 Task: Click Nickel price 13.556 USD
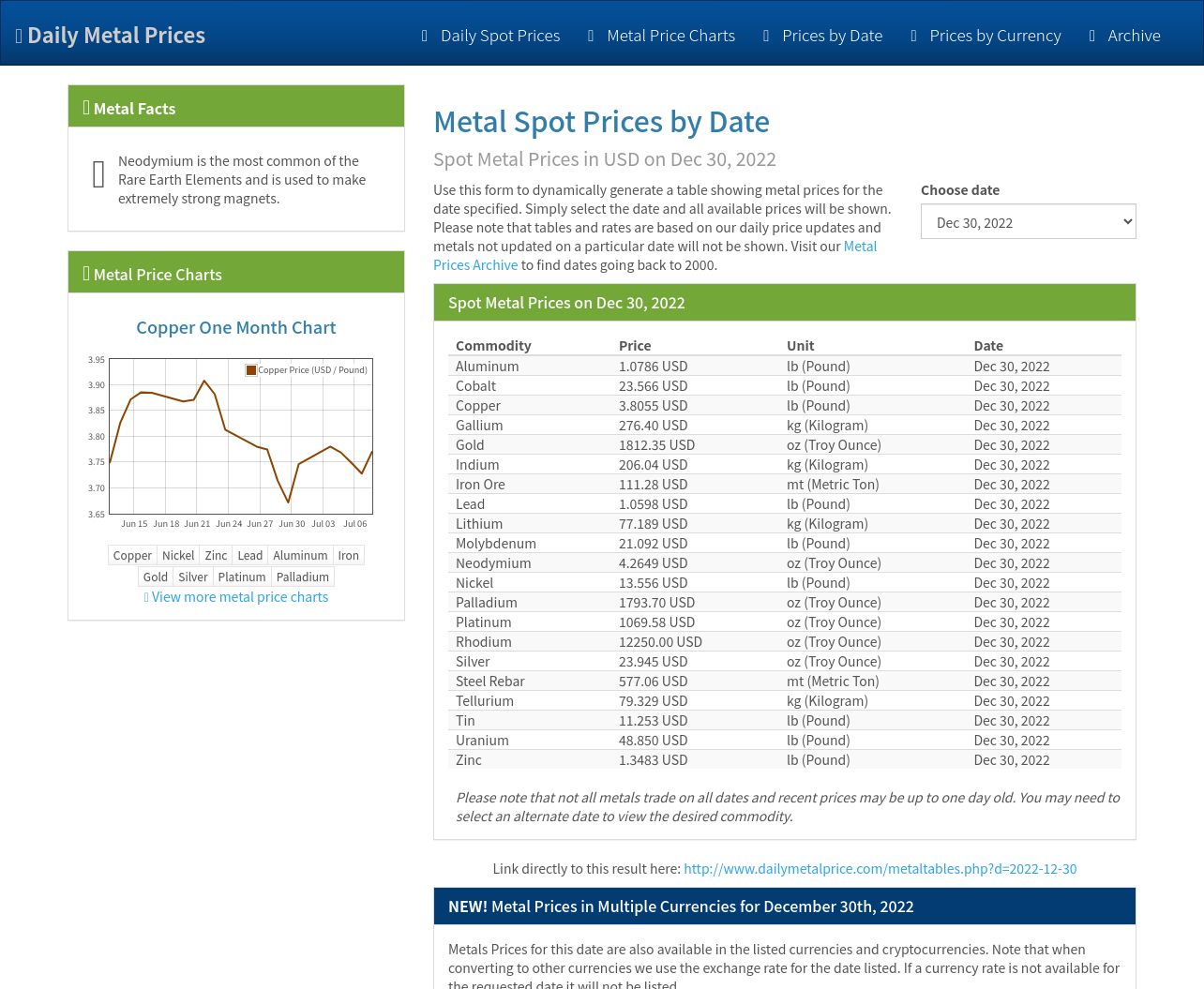(653, 582)
